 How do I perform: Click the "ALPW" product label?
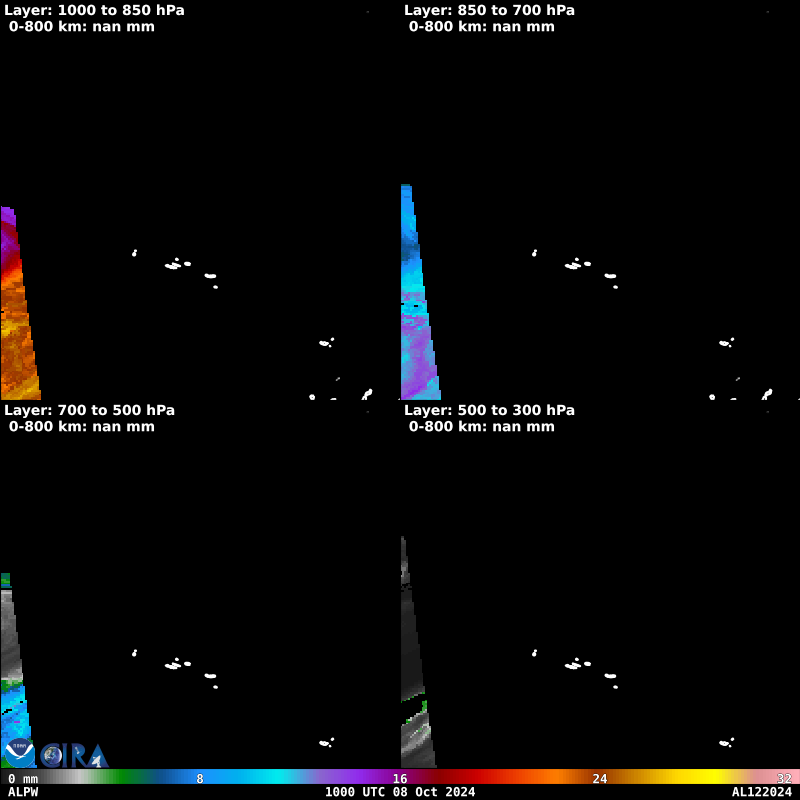tap(23, 792)
